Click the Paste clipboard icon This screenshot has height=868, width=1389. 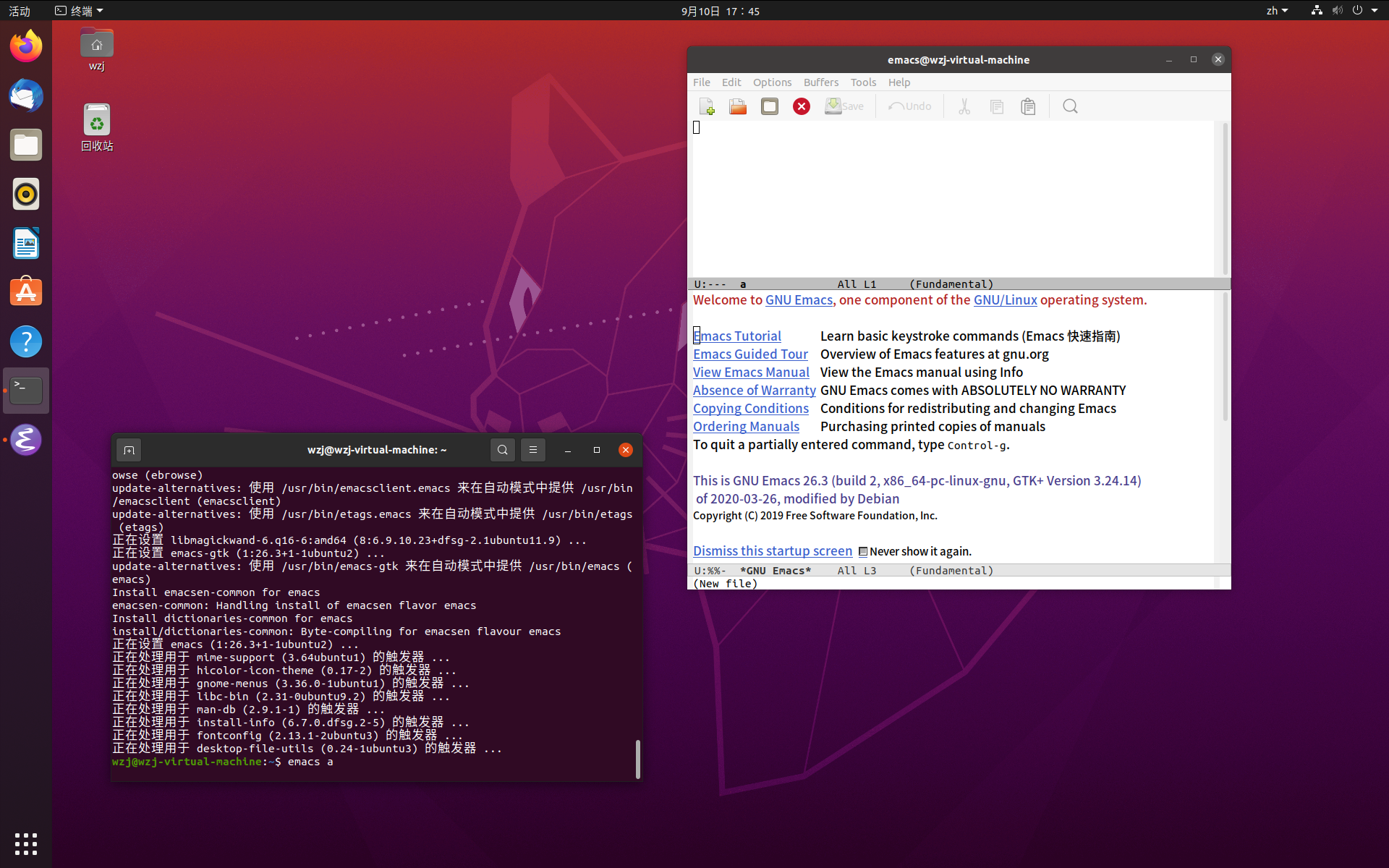point(1028,106)
